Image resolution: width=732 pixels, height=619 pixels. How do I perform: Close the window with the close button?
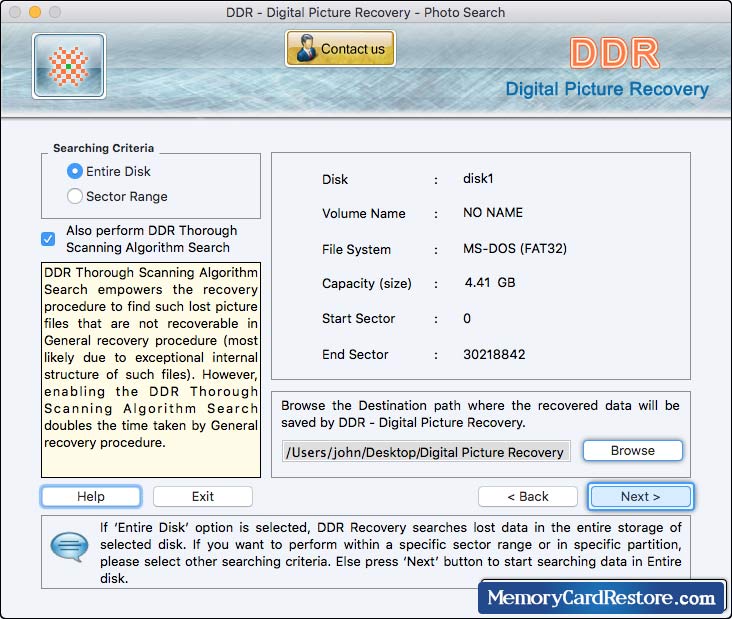click(x=15, y=12)
